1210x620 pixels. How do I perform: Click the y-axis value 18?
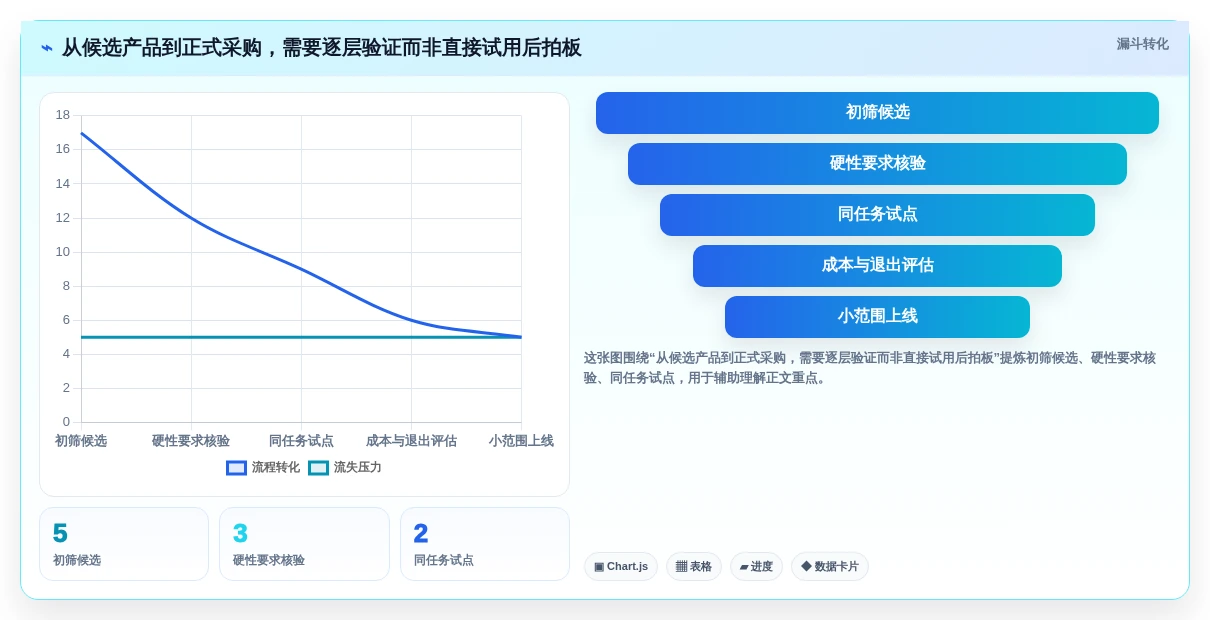coord(63,115)
